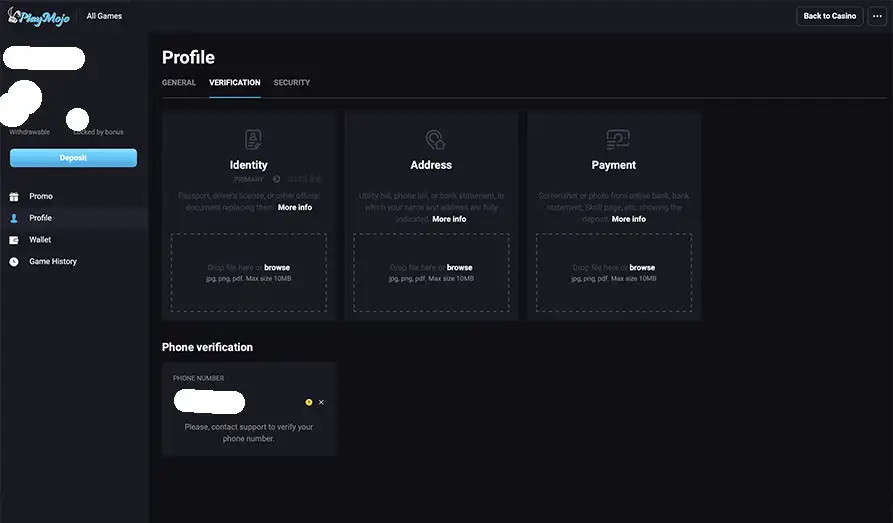Click the Profile person icon in sidebar
Screen dimensions: 893x523
(x=14, y=218)
